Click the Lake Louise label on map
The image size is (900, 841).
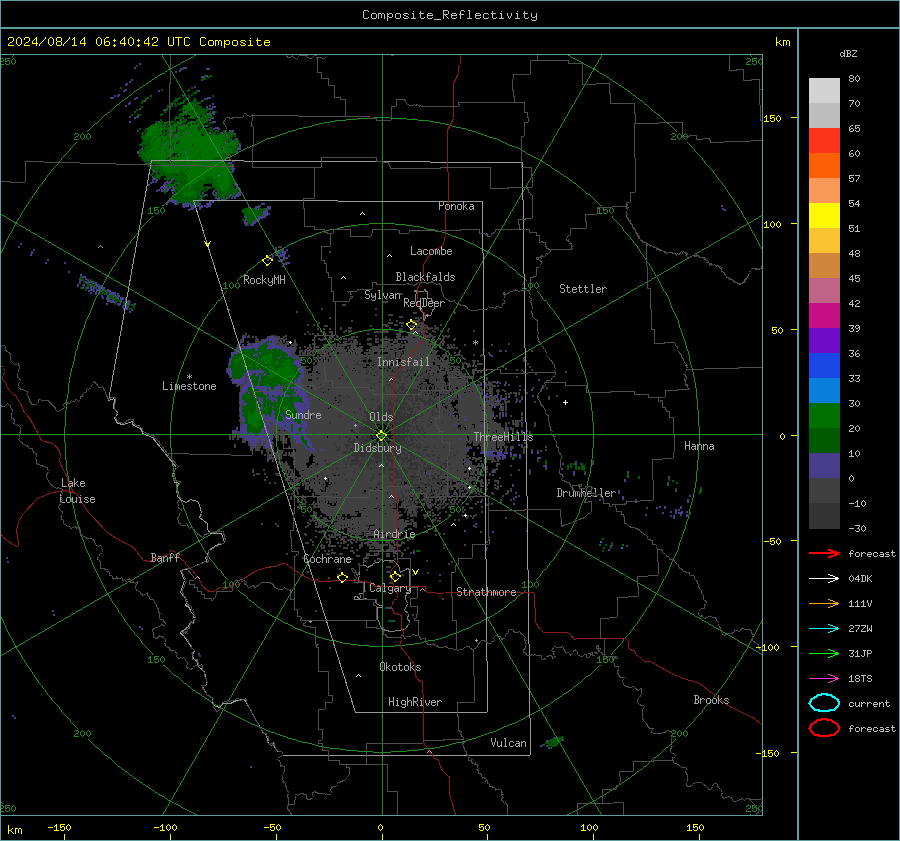coord(77,491)
